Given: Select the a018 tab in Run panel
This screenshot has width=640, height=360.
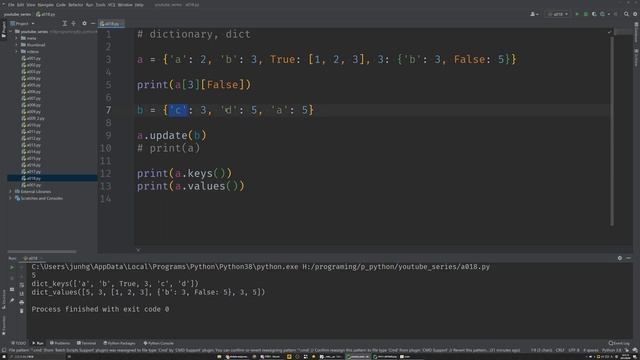Looking at the screenshot, I should [x=31, y=258].
